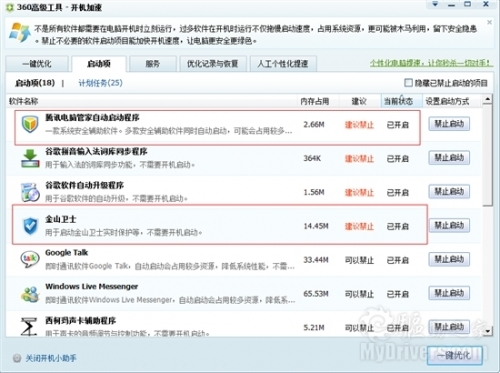This screenshot has height=373, width=500.
Task: Click the Windows flag icon in banner
Action: [19, 33]
